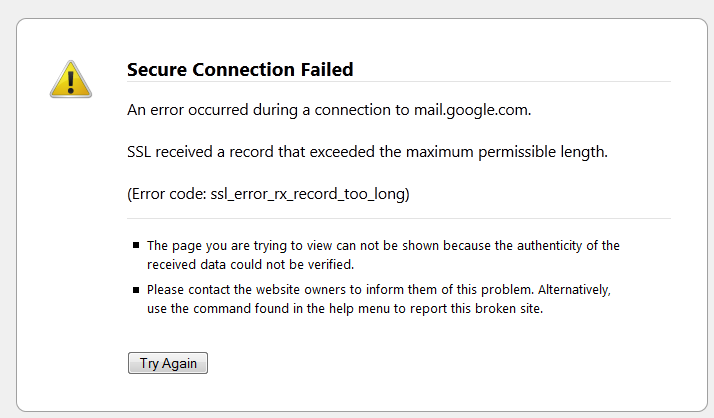Click received data could not be verified line

pyautogui.click(x=250, y=265)
